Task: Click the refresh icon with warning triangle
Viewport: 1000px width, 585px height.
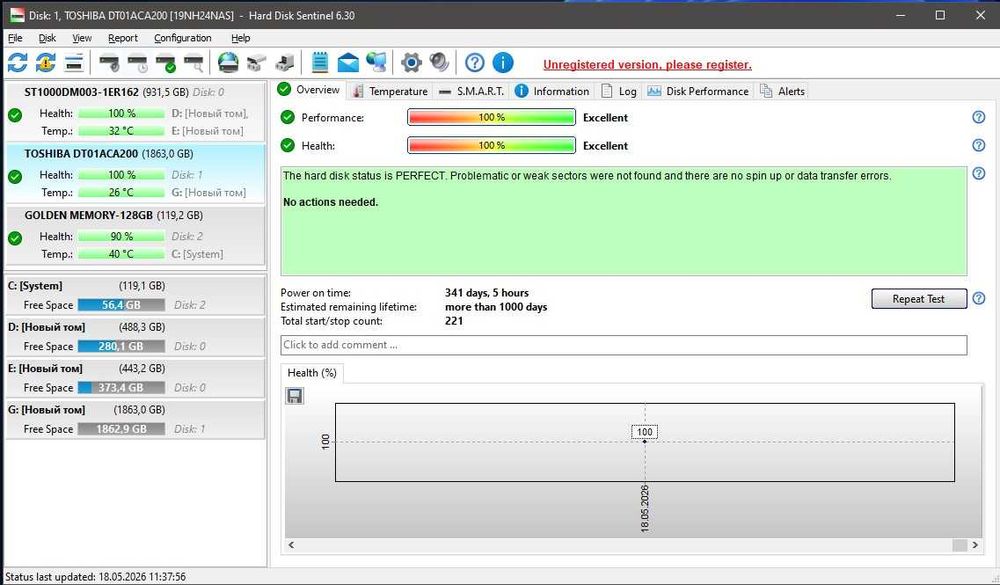Action: 45,63
